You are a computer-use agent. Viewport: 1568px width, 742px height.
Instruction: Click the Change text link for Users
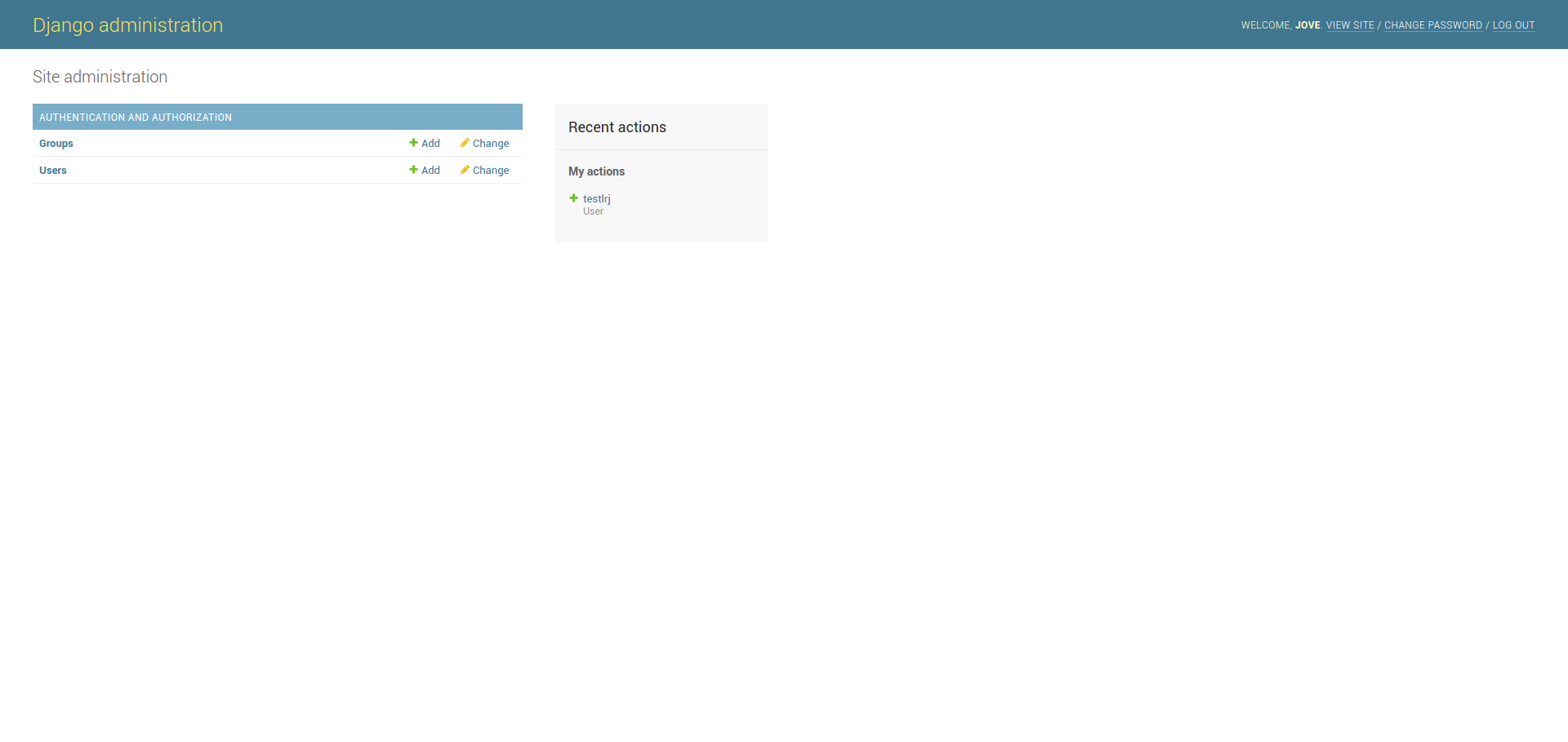click(x=491, y=171)
